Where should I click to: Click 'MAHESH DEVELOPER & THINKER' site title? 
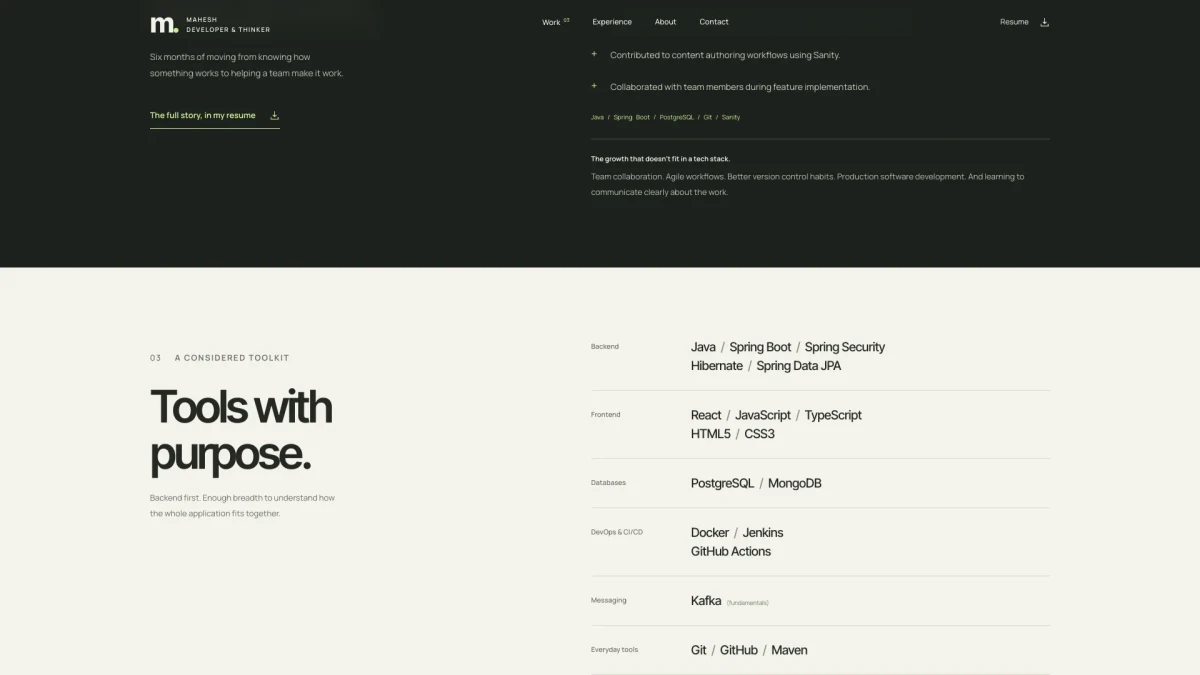coord(228,25)
